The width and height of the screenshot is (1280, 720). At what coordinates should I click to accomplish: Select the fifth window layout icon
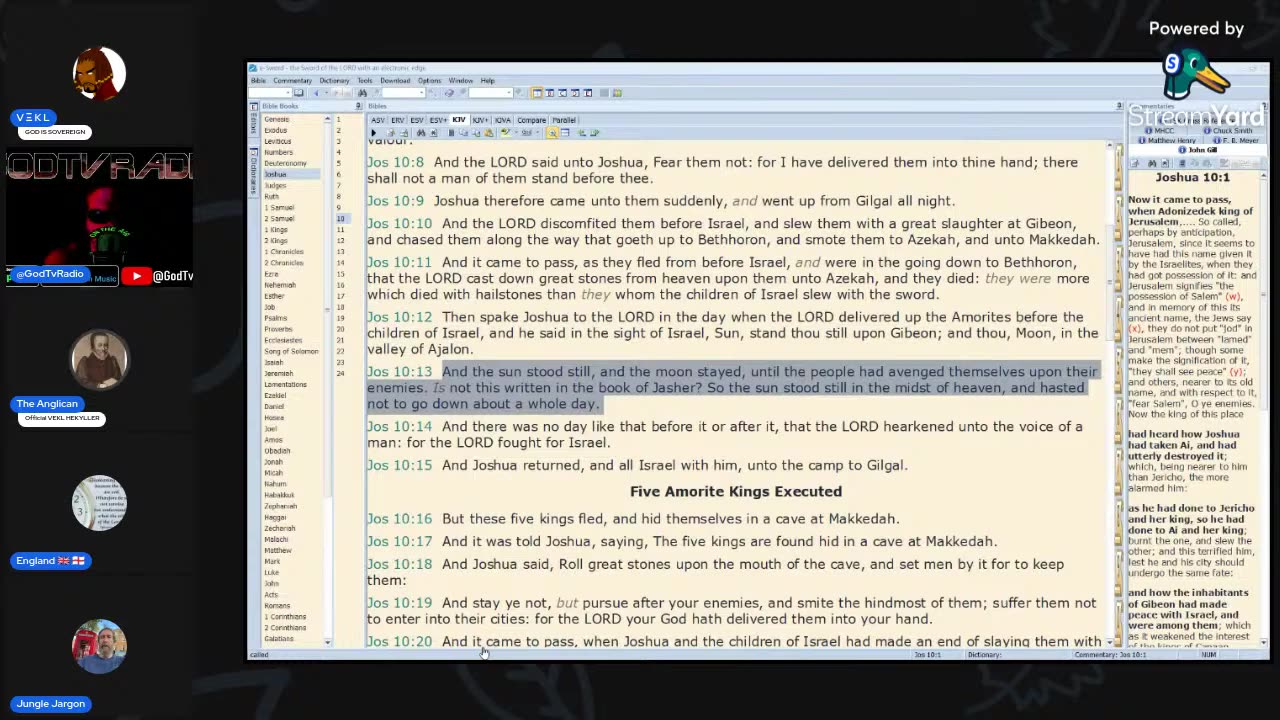point(588,93)
